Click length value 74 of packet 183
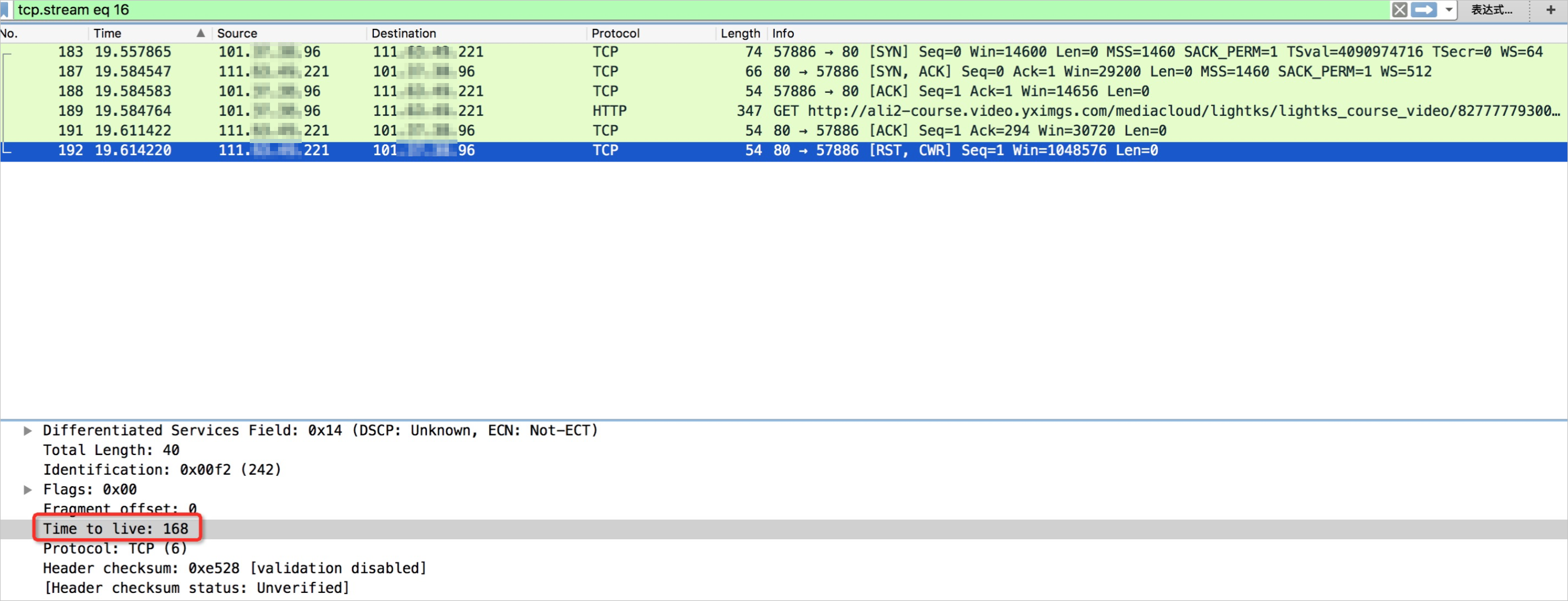 click(x=753, y=52)
